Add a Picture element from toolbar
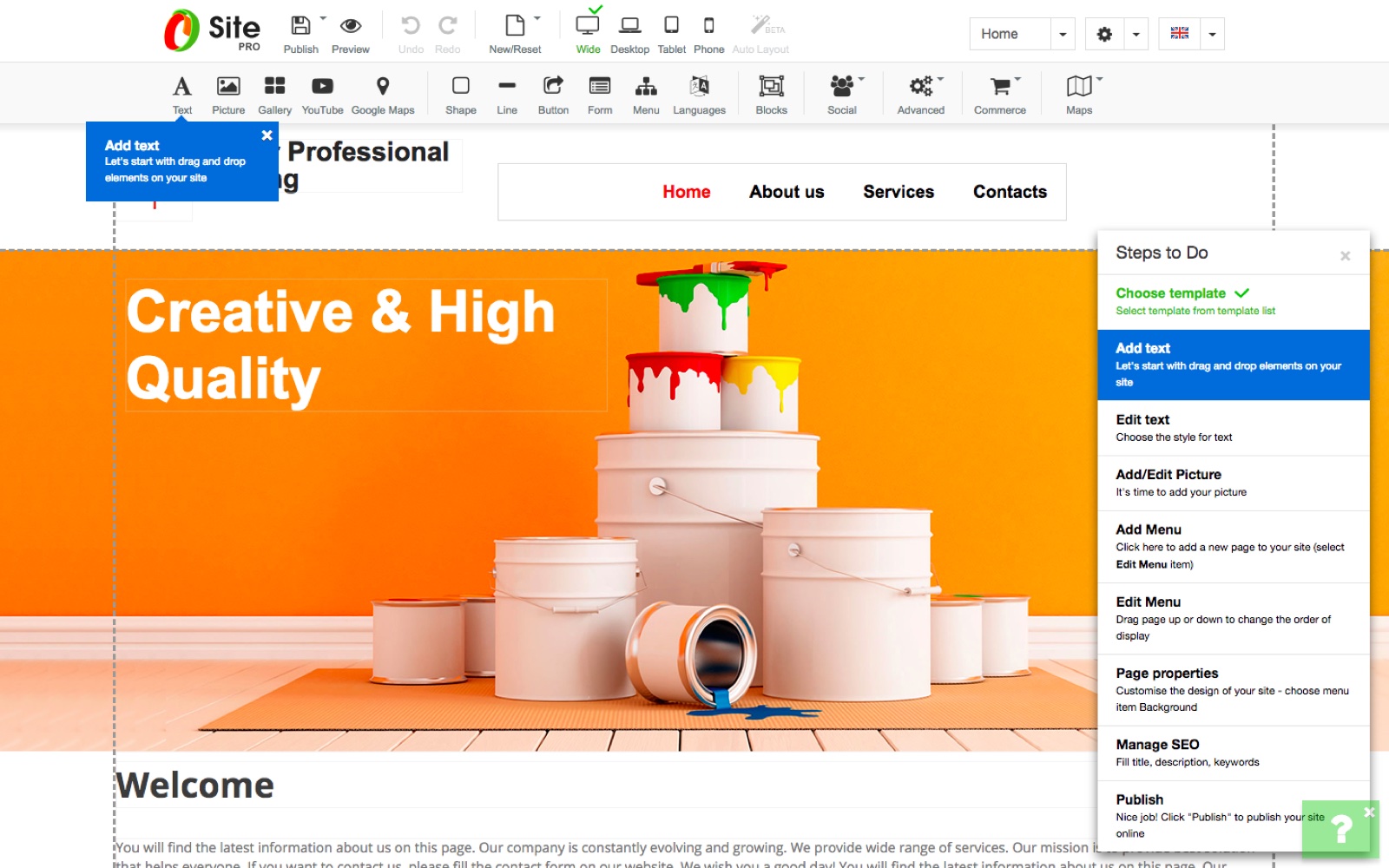This screenshot has height=868, width=1389. click(x=228, y=87)
